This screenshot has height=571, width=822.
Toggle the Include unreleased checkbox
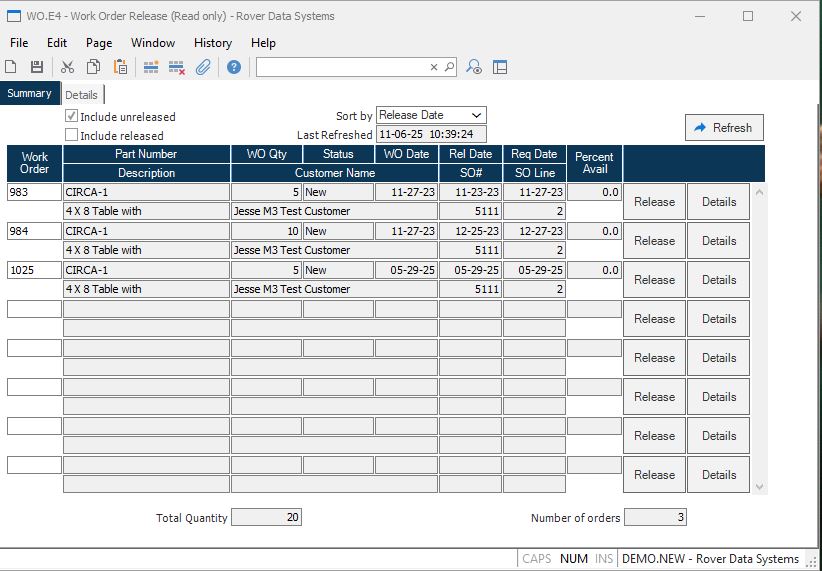(x=71, y=116)
